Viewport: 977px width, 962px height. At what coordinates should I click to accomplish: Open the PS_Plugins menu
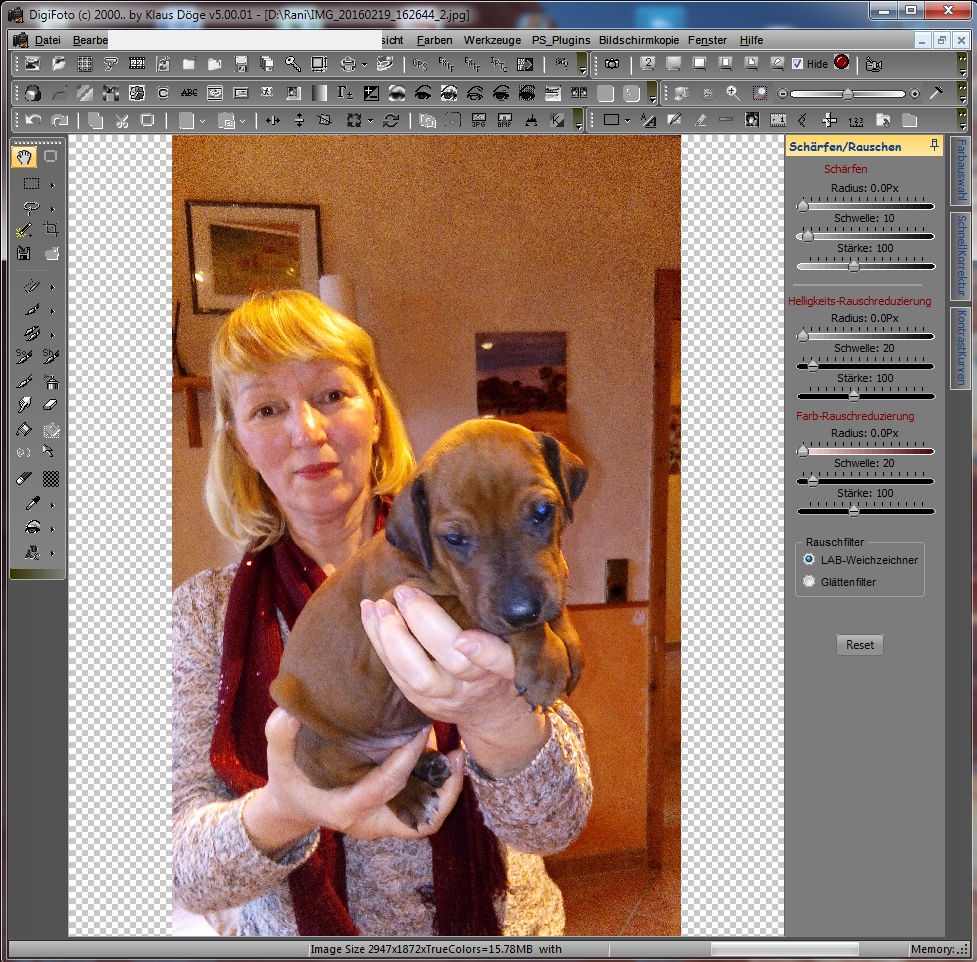coord(561,40)
